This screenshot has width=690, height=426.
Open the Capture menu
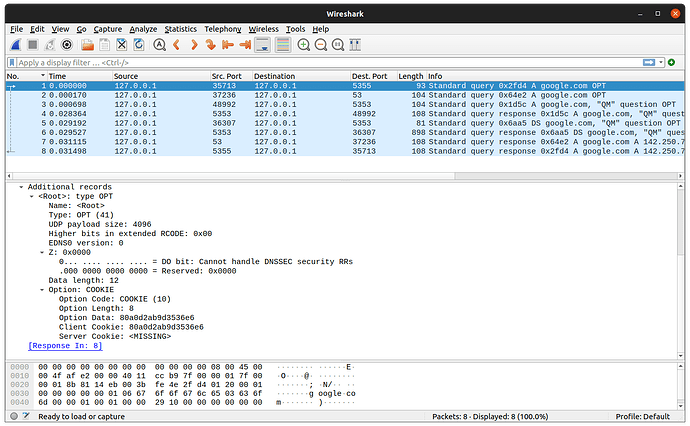[x=107, y=29]
